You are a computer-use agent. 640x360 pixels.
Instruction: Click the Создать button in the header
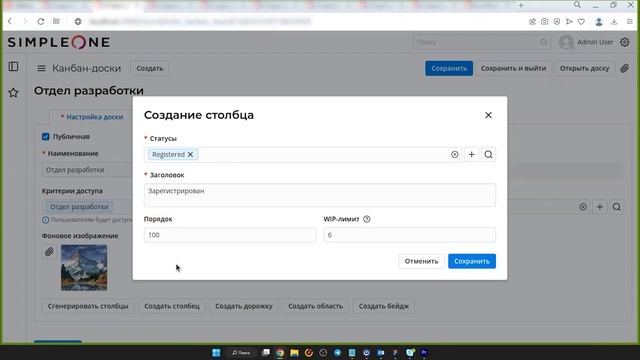(x=150, y=68)
